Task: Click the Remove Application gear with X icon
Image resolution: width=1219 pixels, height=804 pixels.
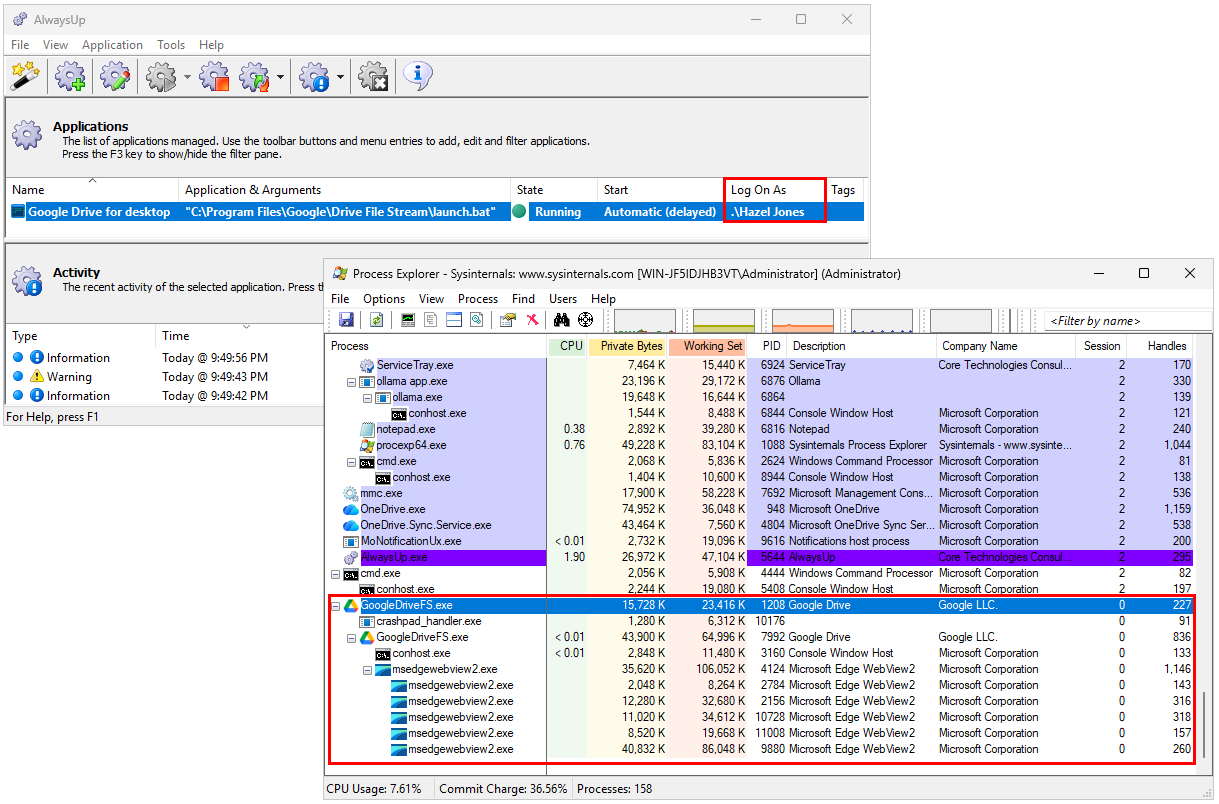Action: [x=373, y=76]
